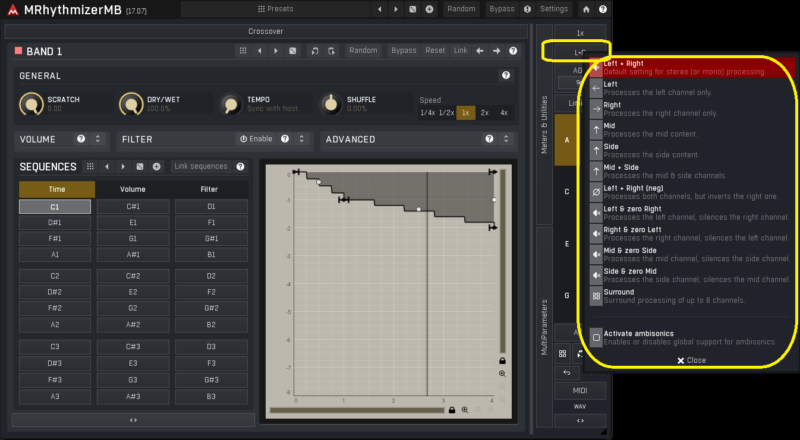Add a new sequence with the plus icon
This screenshot has width=800, height=440.
156,166
